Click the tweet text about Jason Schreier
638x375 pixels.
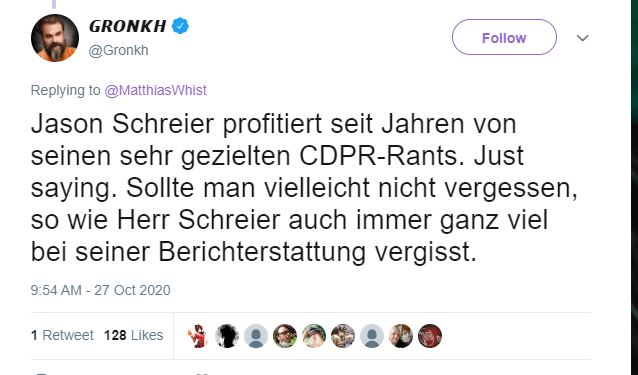coord(304,188)
